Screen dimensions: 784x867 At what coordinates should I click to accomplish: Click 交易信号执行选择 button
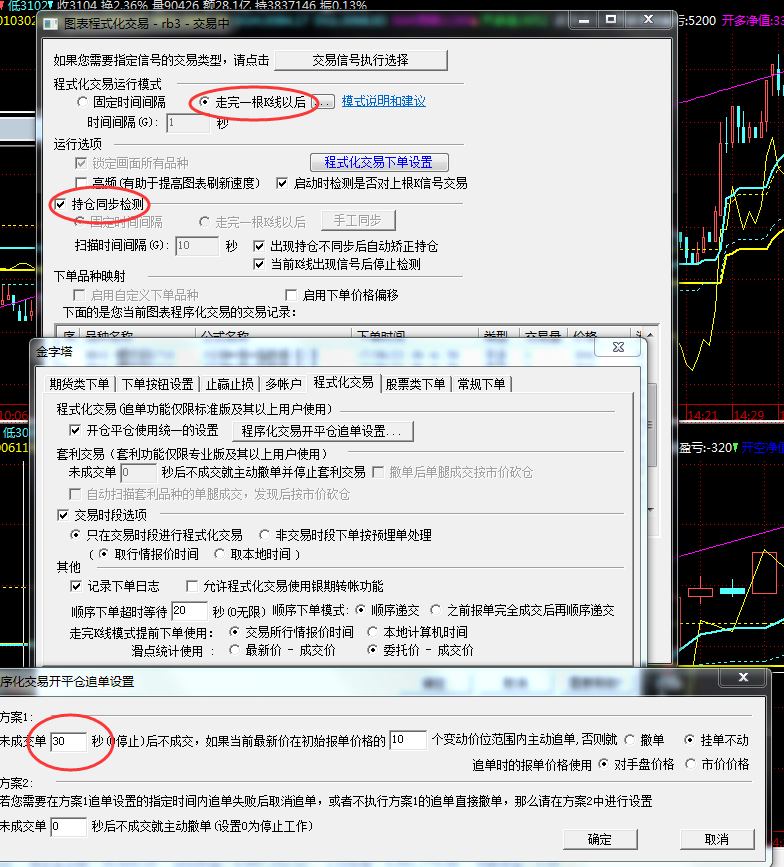(x=360, y=60)
